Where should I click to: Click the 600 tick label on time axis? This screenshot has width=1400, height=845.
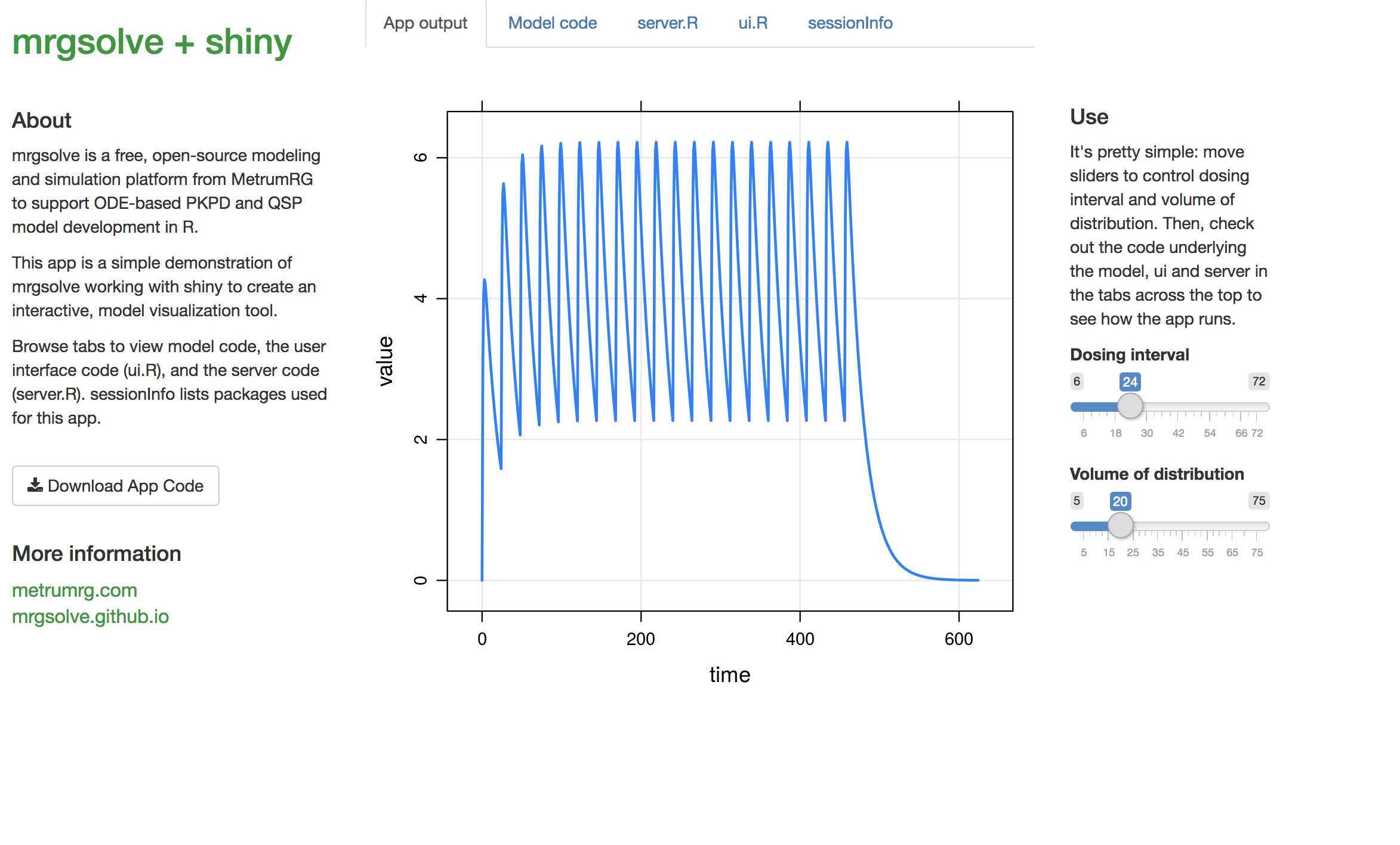coord(959,639)
